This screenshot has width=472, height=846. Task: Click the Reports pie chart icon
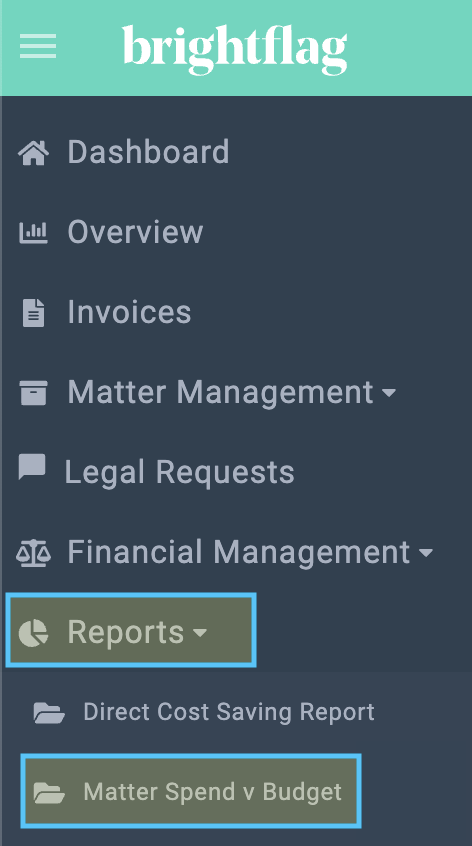[33, 632]
